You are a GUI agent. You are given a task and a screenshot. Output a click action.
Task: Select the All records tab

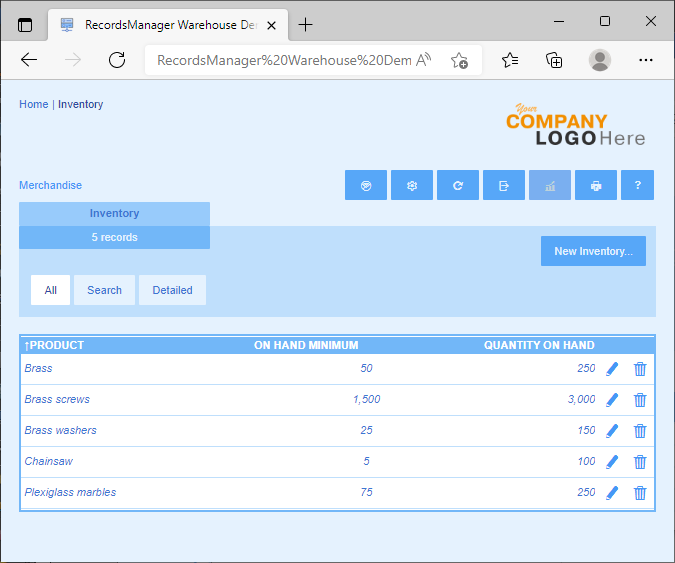click(x=50, y=290)
